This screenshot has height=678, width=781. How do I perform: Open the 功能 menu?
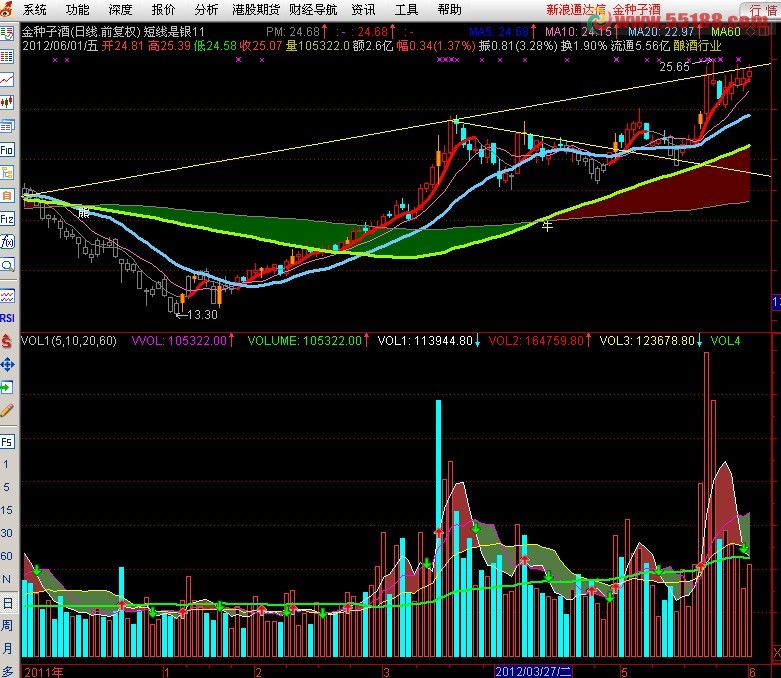point(77,9)
